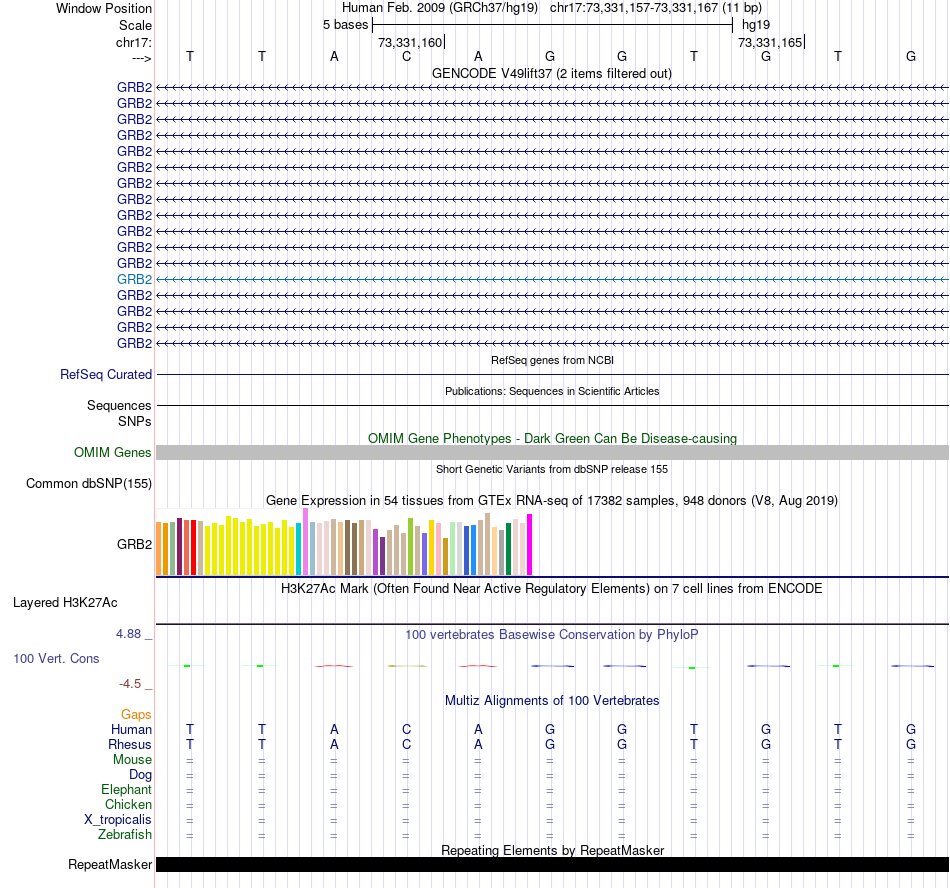The width and height of the screenshot is (950, 888).
Task: Click the Mouse alignment row label
Action: click(133, 760)
